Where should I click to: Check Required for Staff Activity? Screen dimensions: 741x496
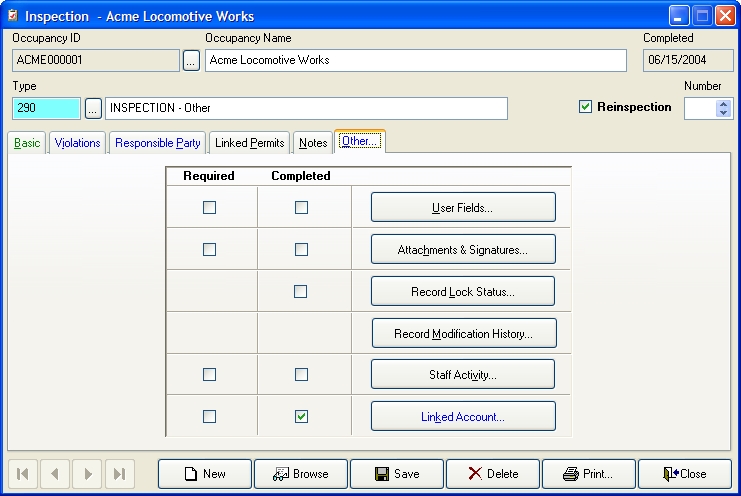coord(209,375)
